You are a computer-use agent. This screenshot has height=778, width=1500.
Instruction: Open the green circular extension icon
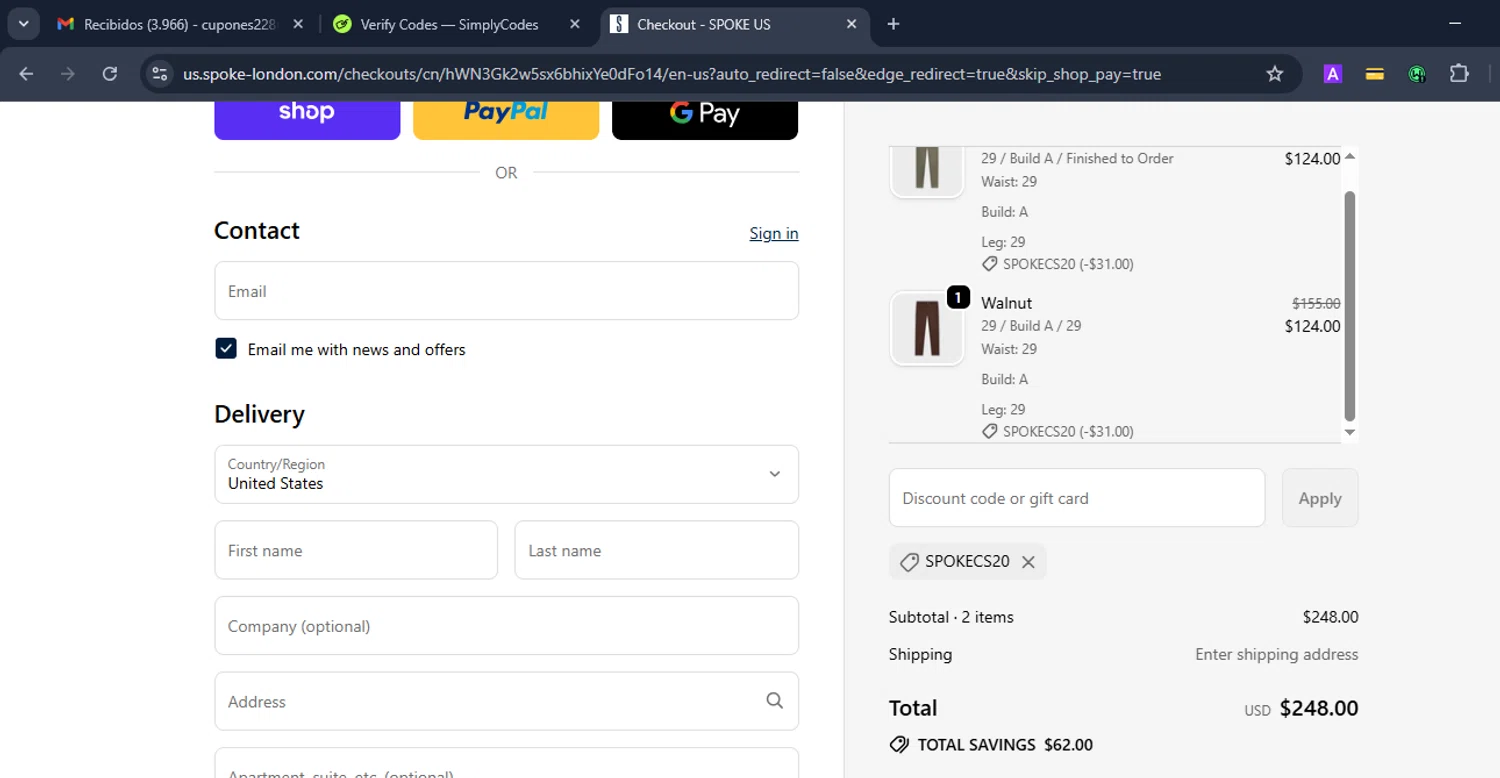(x=1417, y=74)
